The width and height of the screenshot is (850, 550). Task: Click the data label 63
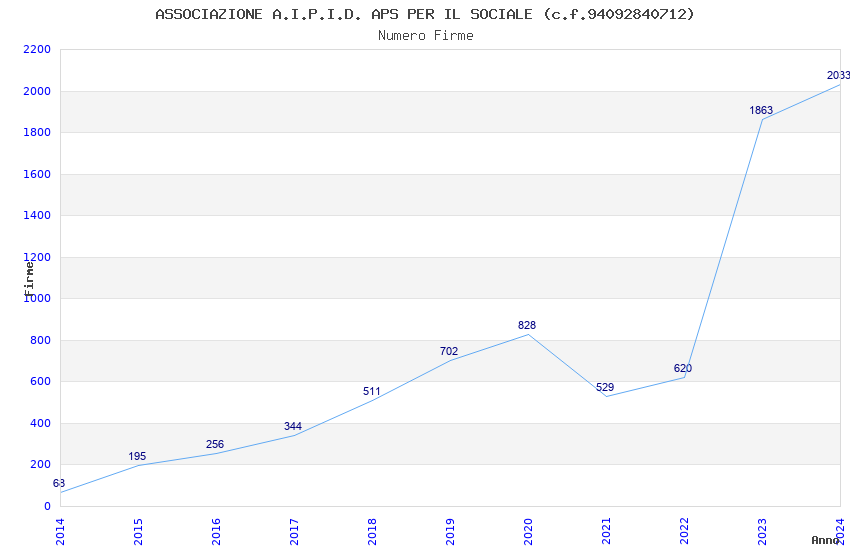59,483
